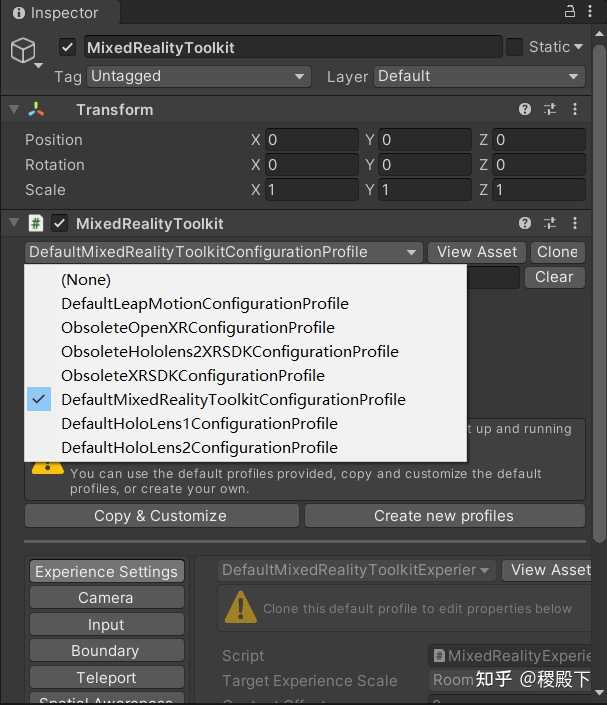Click Scale Y value field
The height and width of the screenshot is (705, 607).
click(x=425, y=190)
